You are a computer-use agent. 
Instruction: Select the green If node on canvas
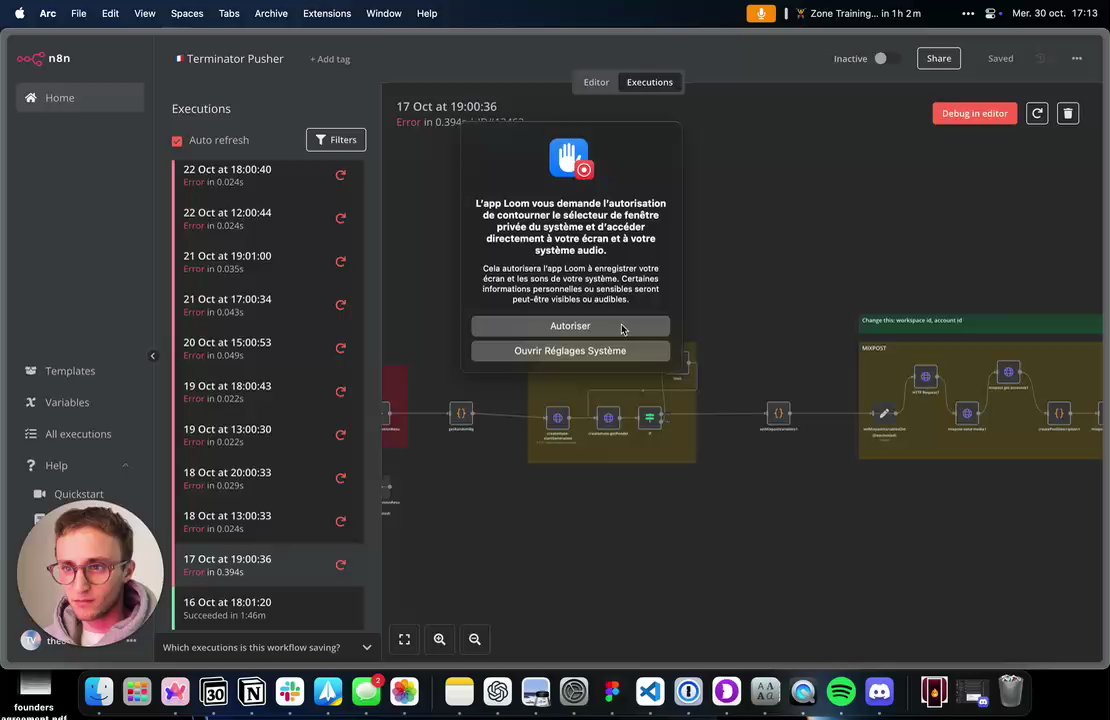coord(649,418)
